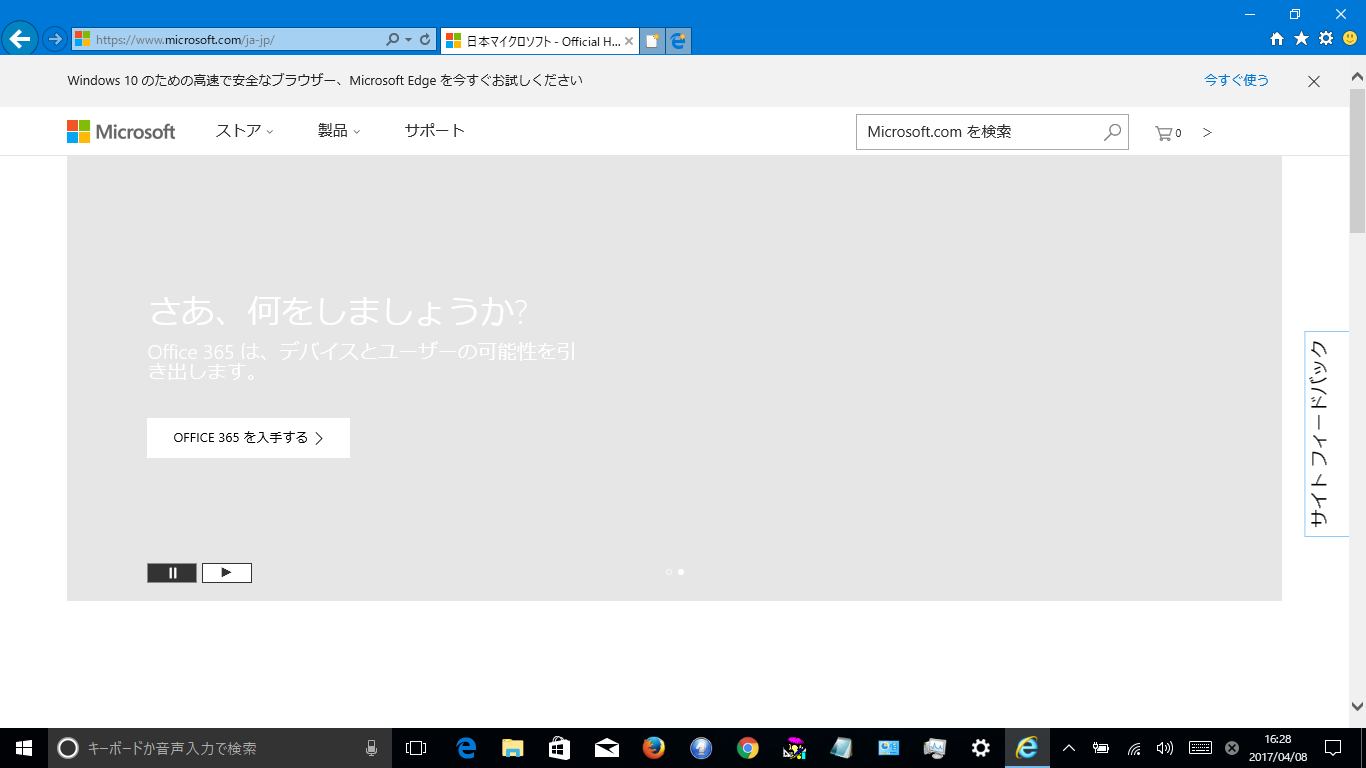Refresh the page with the reload icon
The height and width of the screenshot is (768, 1366).
425,39
